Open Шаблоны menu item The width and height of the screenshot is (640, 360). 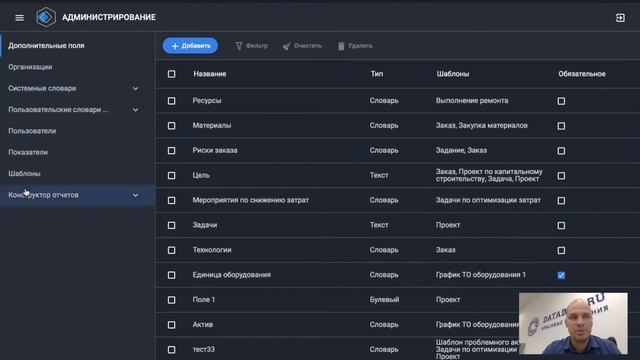click(x=78, y=173)
